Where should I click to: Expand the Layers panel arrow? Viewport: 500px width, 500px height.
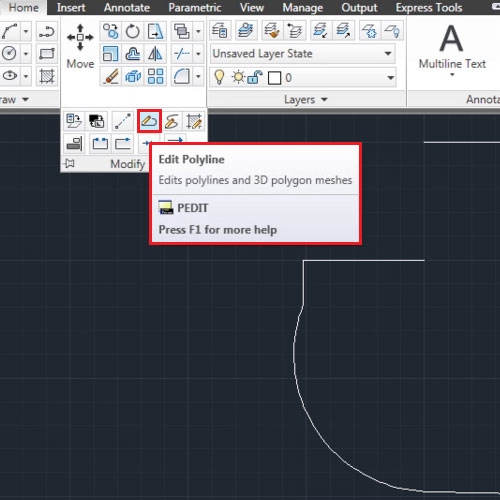pos(324,99)
